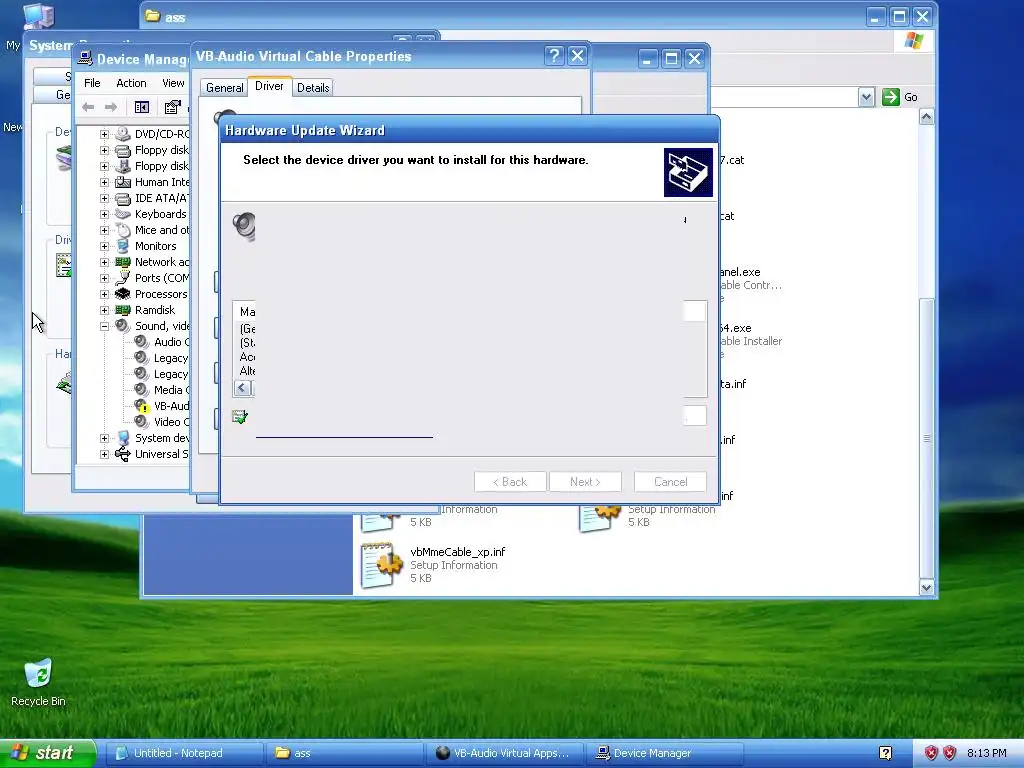Select the Video Codecs device entry
The image size is (1024, 768).
171,422
